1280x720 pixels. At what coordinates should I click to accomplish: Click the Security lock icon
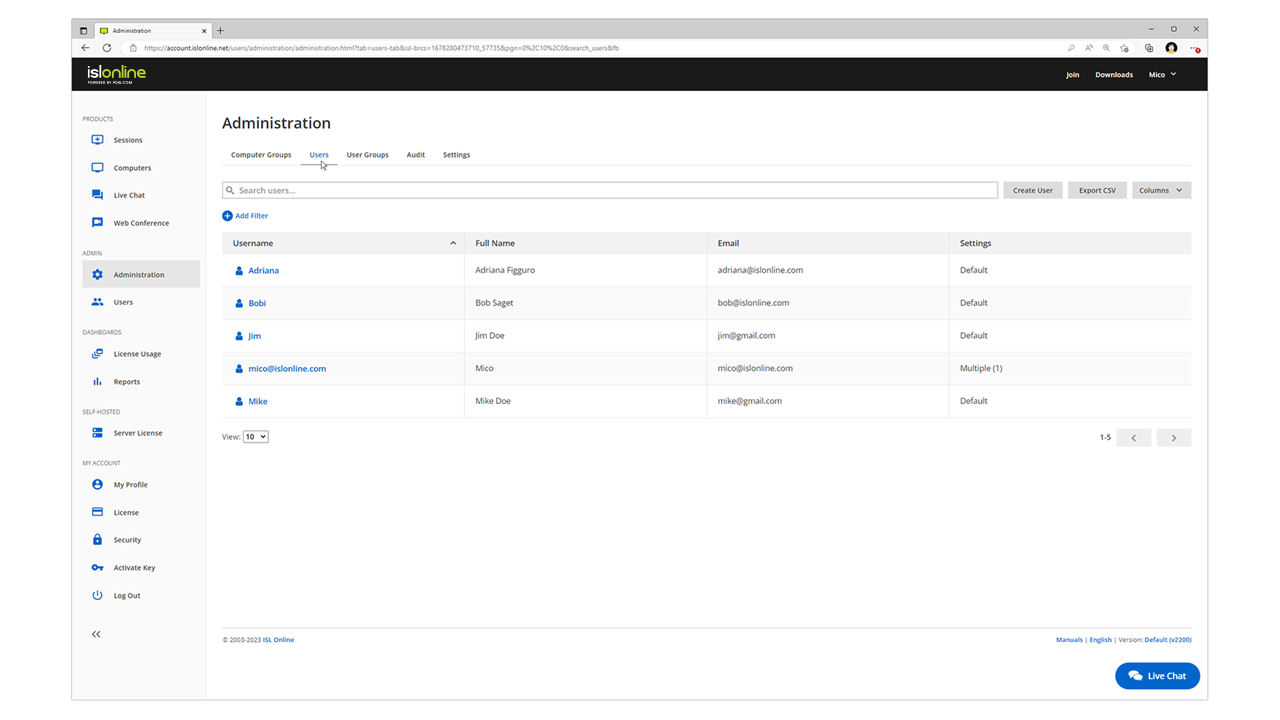[x=97, y=540]
